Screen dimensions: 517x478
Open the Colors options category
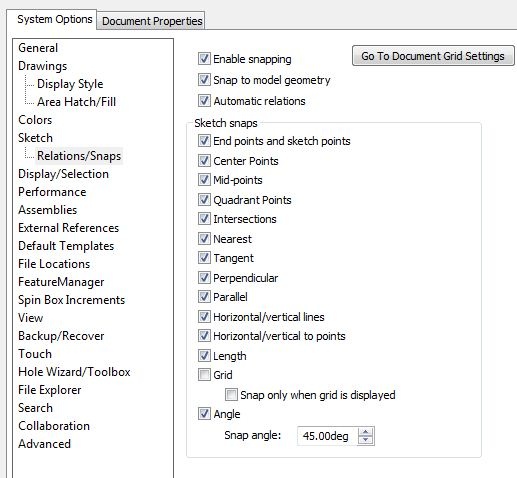[35, 120]
